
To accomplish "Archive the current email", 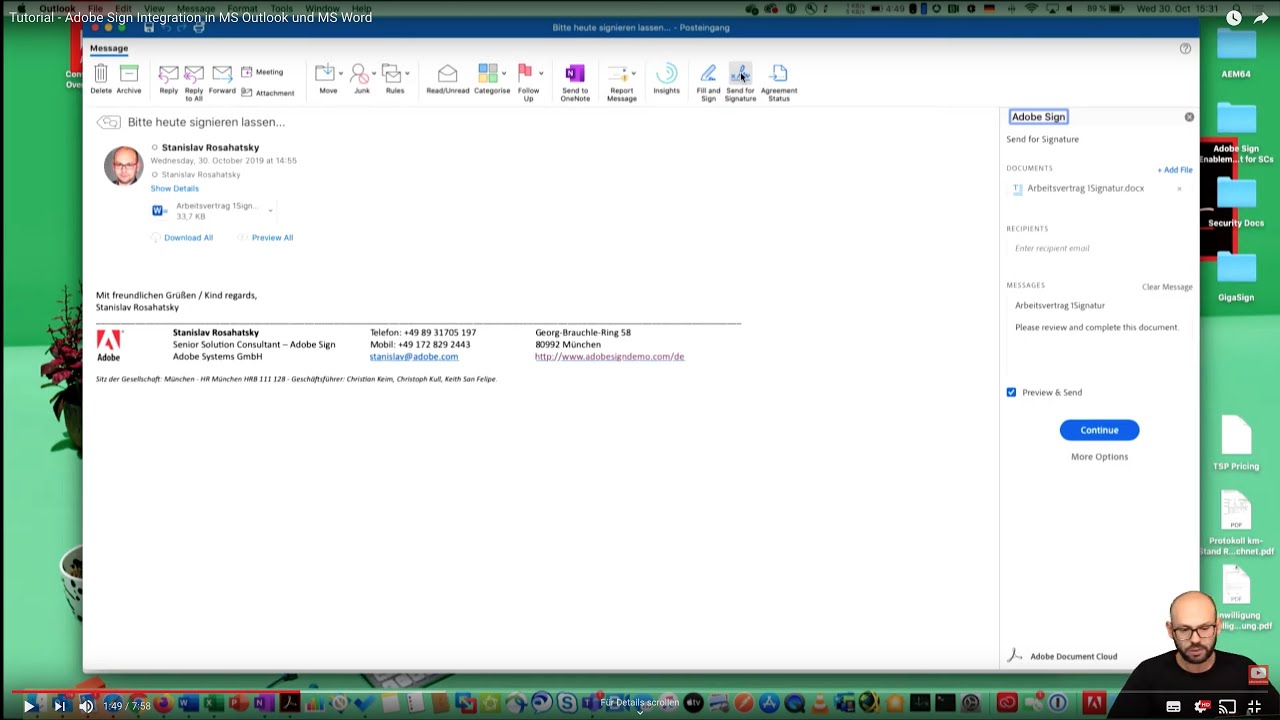I will click(x=129, y=79).
